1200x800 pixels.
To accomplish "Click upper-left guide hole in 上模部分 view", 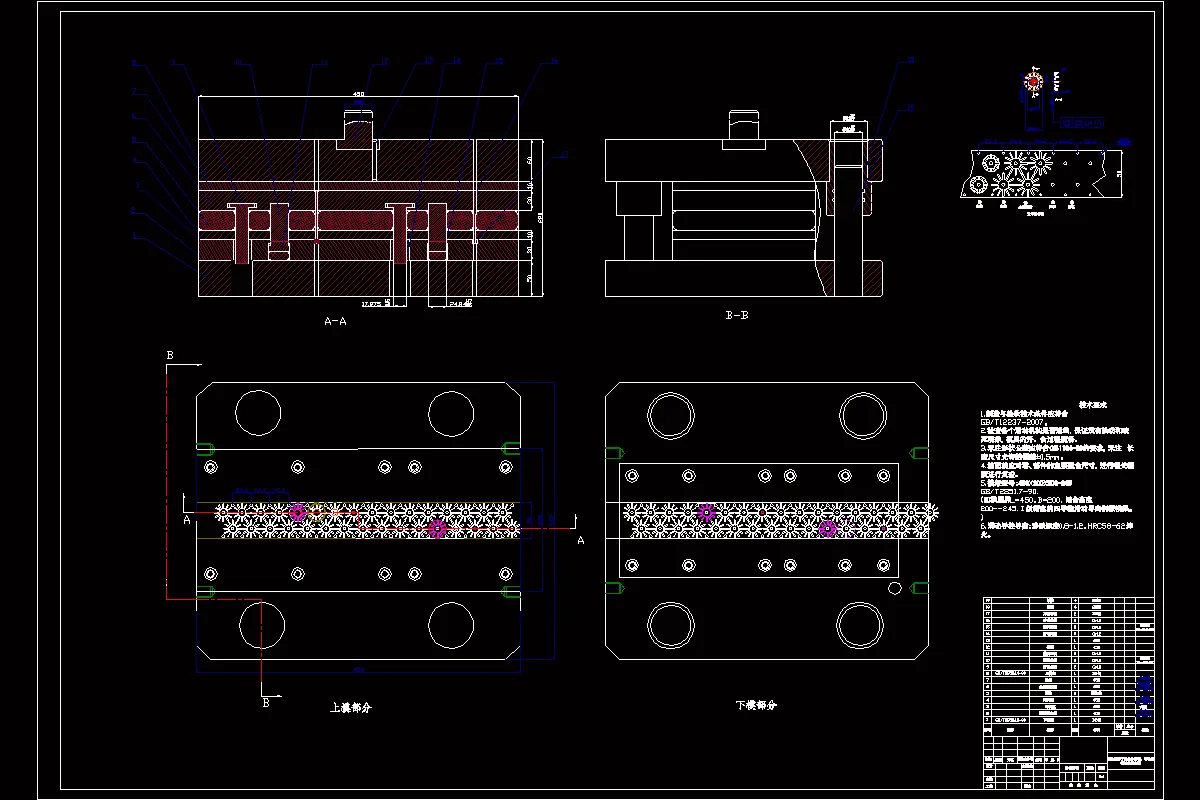I will [257, 413].
